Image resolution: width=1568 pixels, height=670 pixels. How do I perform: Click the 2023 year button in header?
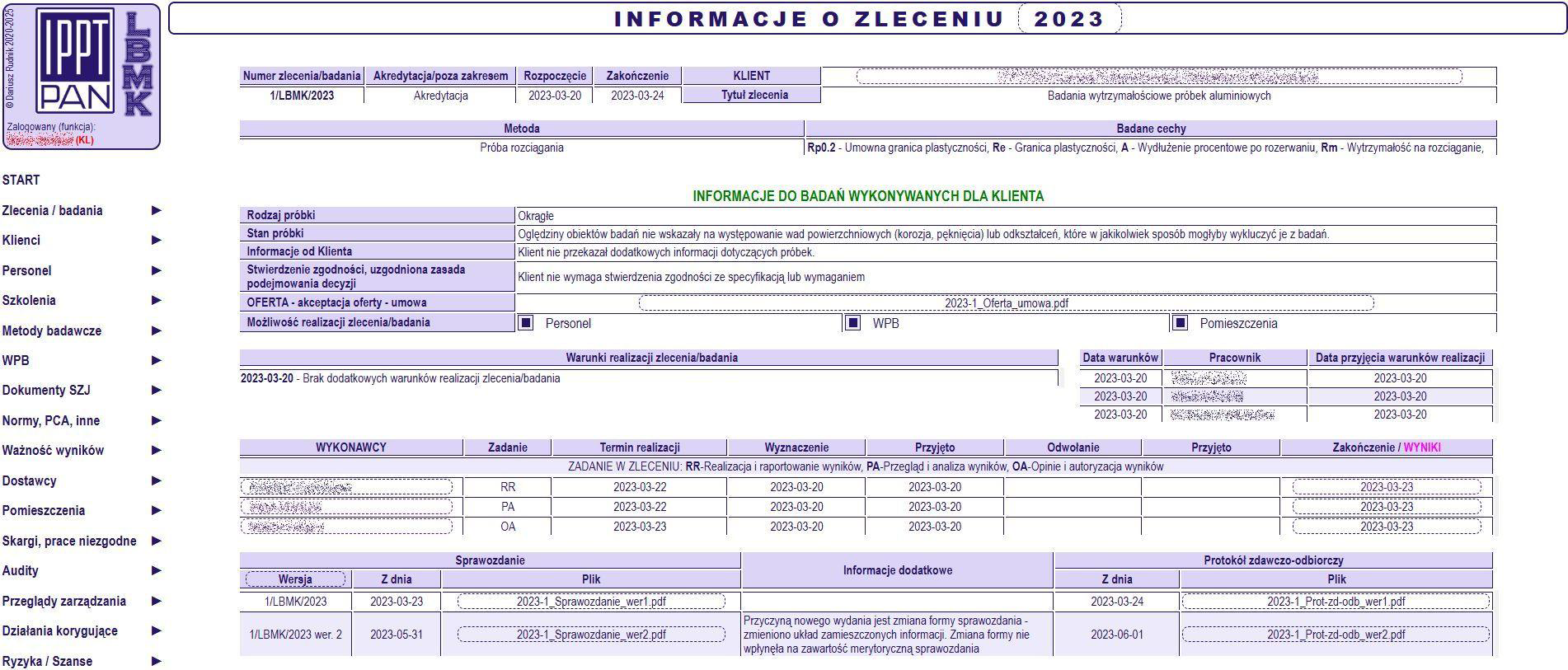point(1069,19)
